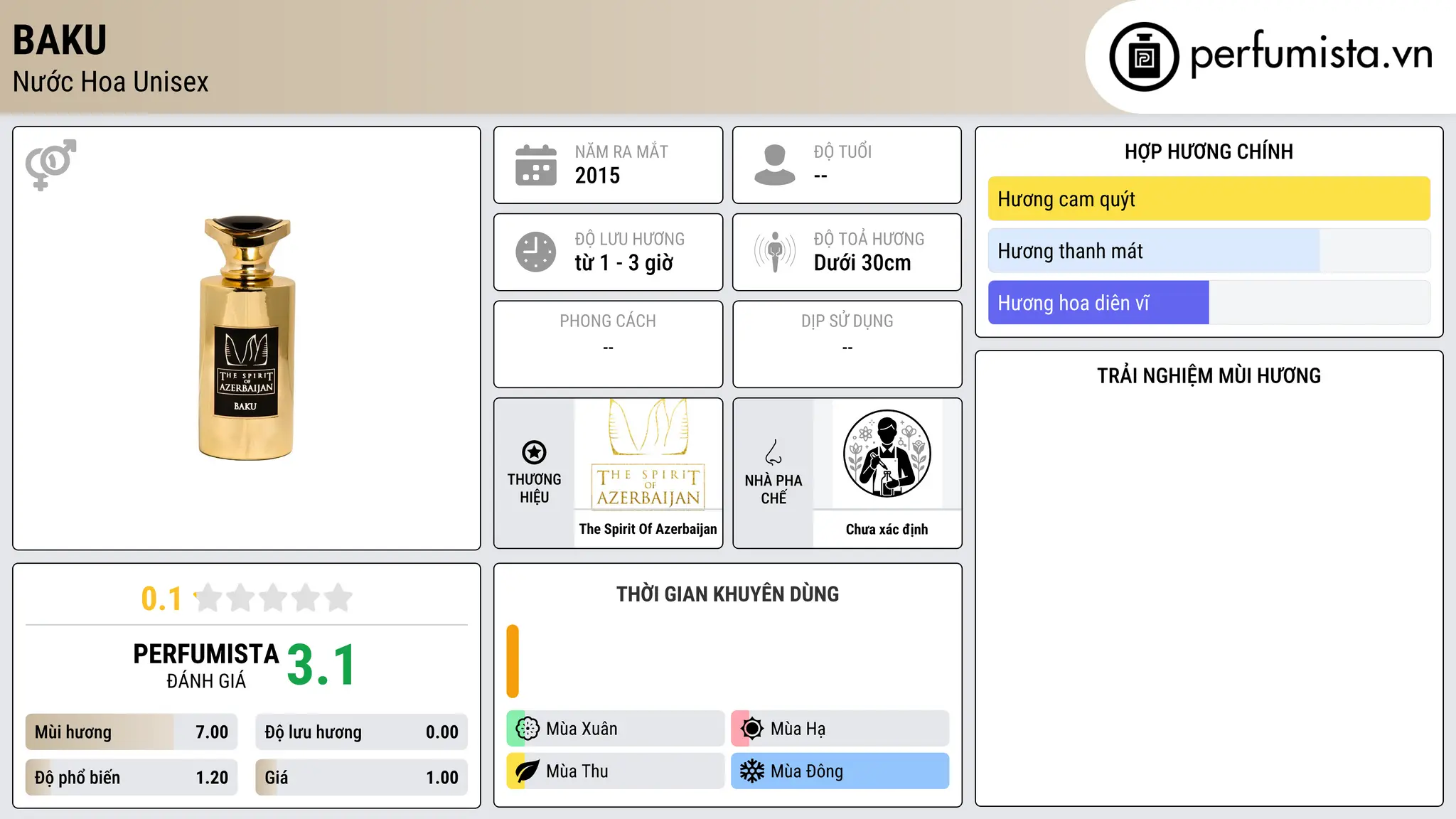Open the perfumer illustration thumbnail
The height and width of the screenshot is (819, 1456).
click(887, 454)
